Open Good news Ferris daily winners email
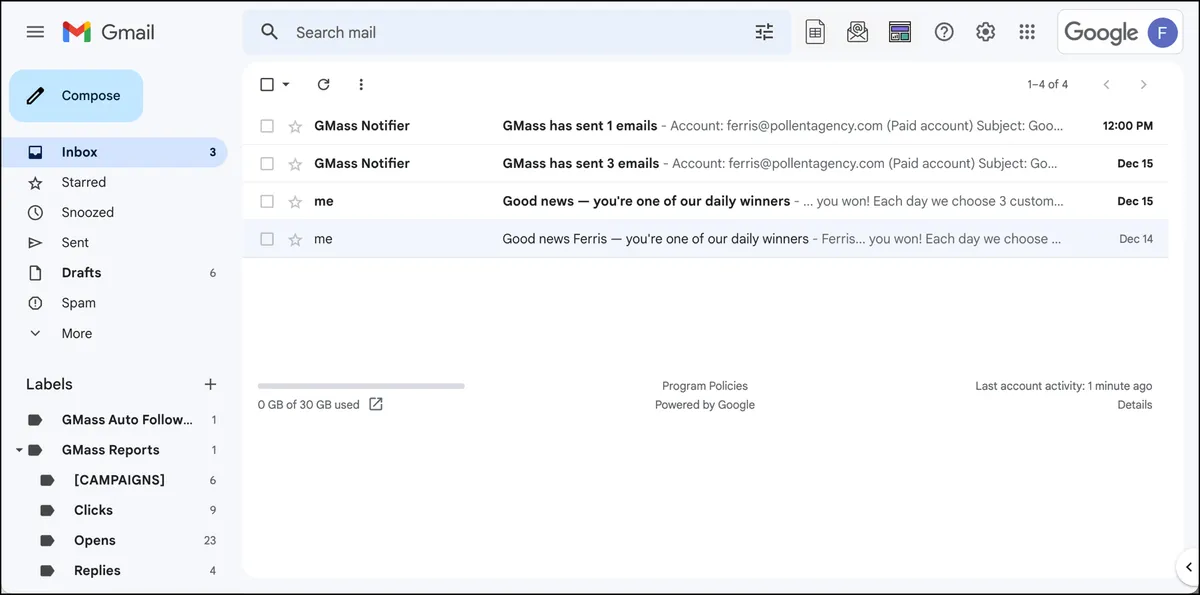This screenshot has width=1200, height=595. click(705, 240)
